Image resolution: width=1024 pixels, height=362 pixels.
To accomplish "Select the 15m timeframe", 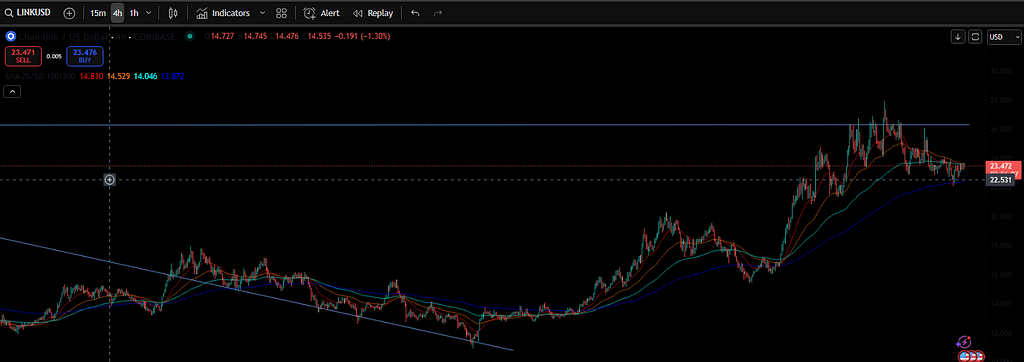I will pos(98,13).
